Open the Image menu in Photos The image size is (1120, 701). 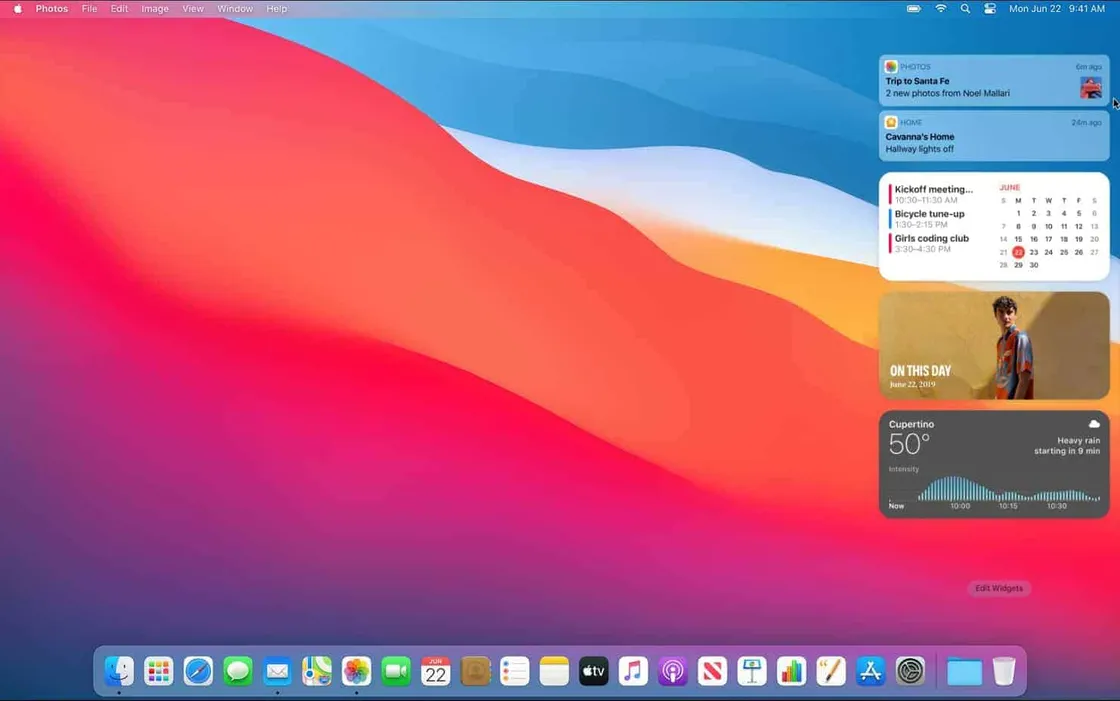coord(154,8)
